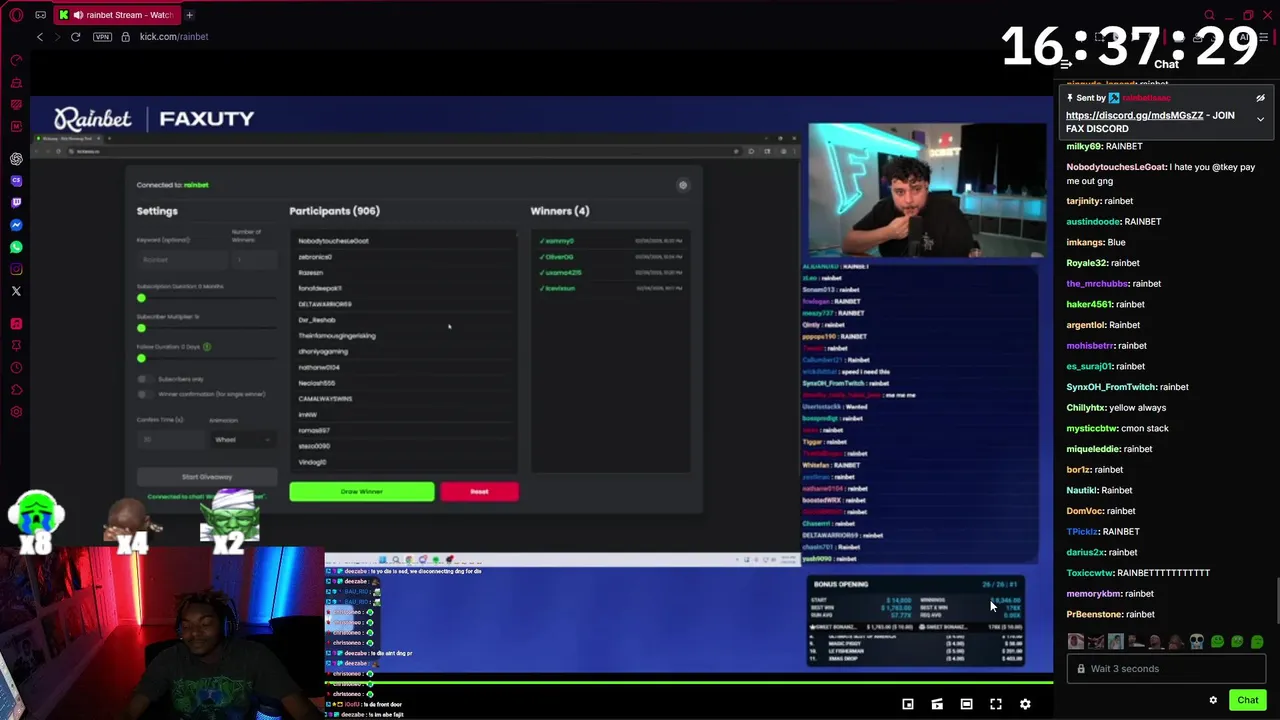Viewport: 1280px width, 720px height.
Task: Enable mini player for the stream
Action: coord(908,704)
